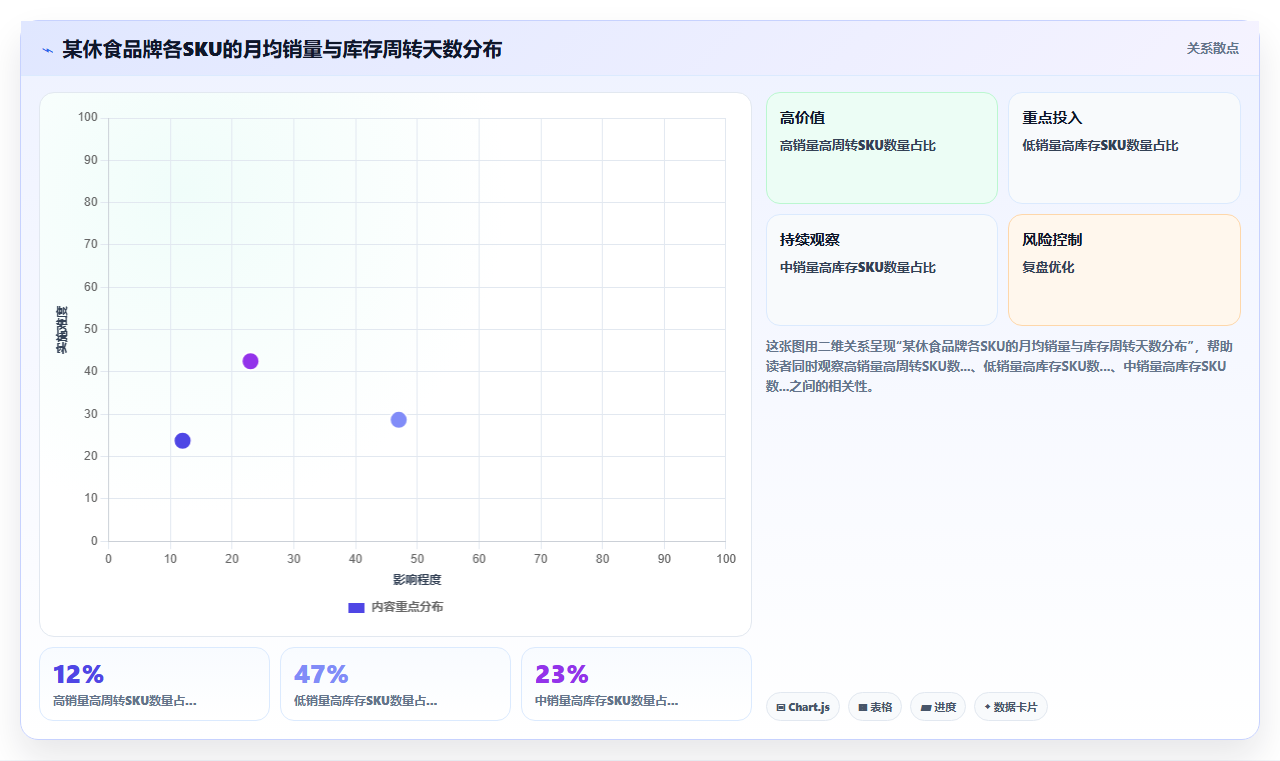Click the 关系散点 label in header
Viewport: 1280px width, 761px height.
pyautogui.click(x=1213, y=48)
